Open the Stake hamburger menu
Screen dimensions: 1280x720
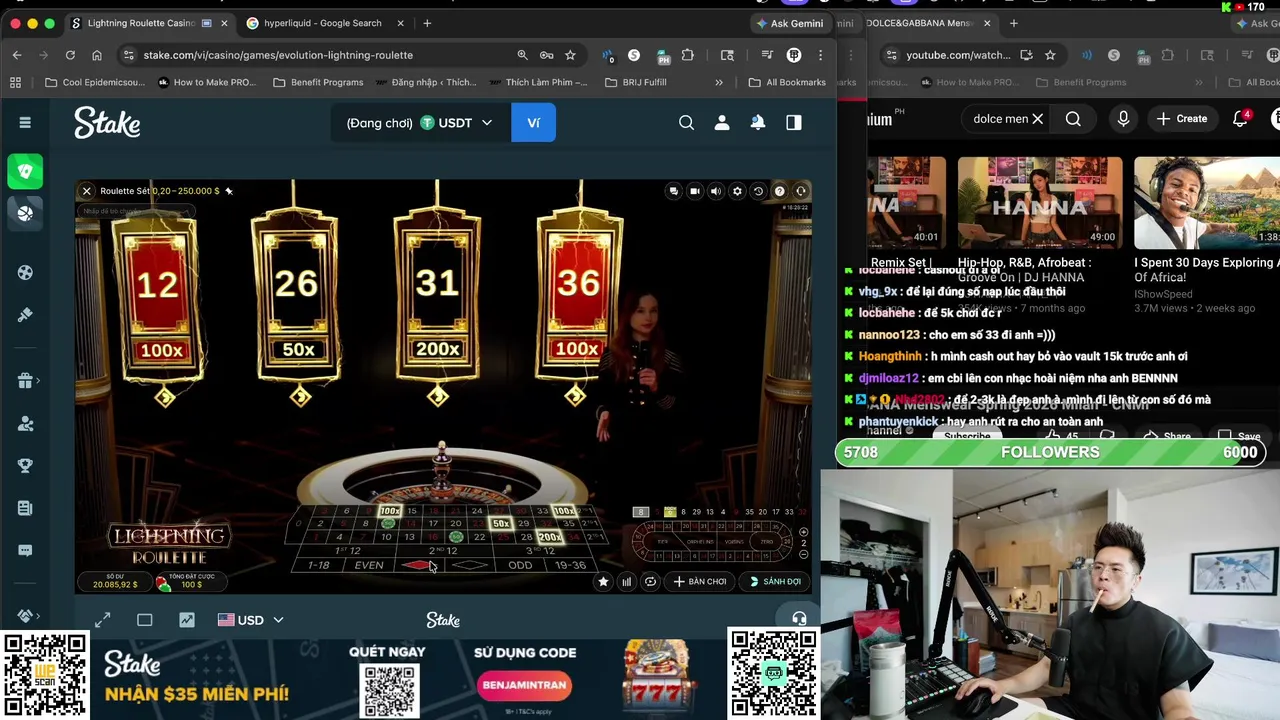(25, 122)
